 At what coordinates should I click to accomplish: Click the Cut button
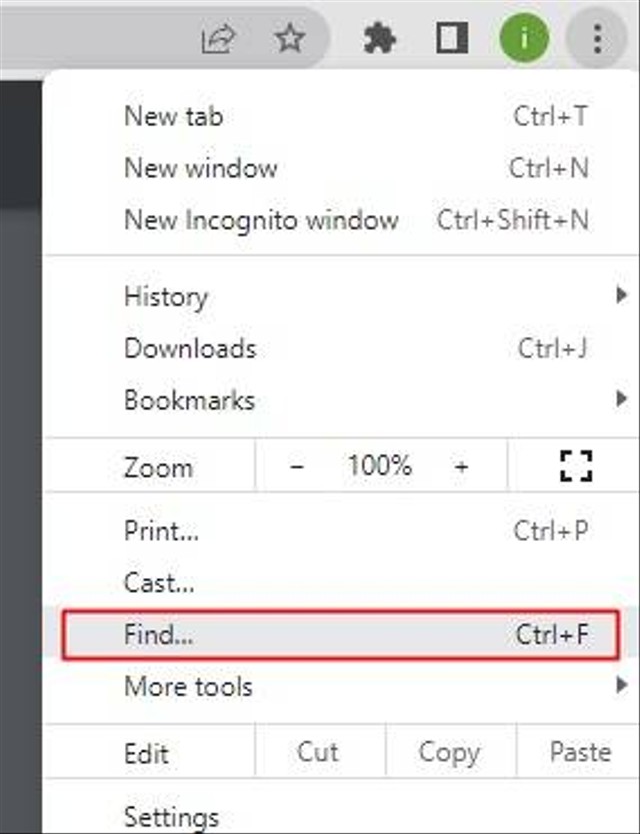coord(318,752)
